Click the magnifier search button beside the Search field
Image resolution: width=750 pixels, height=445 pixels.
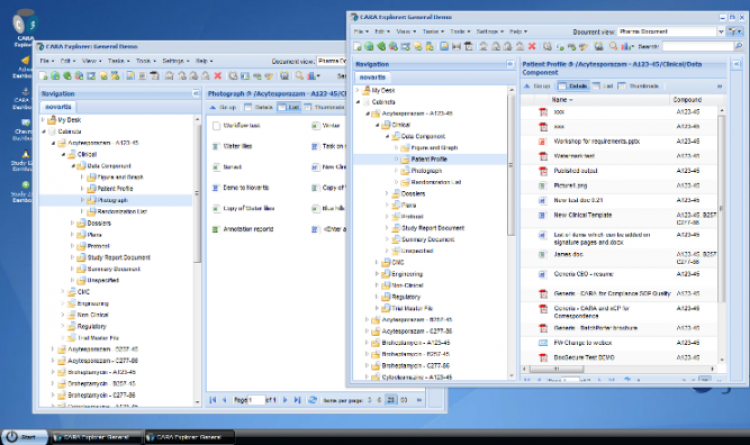click(x=740, y=46)
